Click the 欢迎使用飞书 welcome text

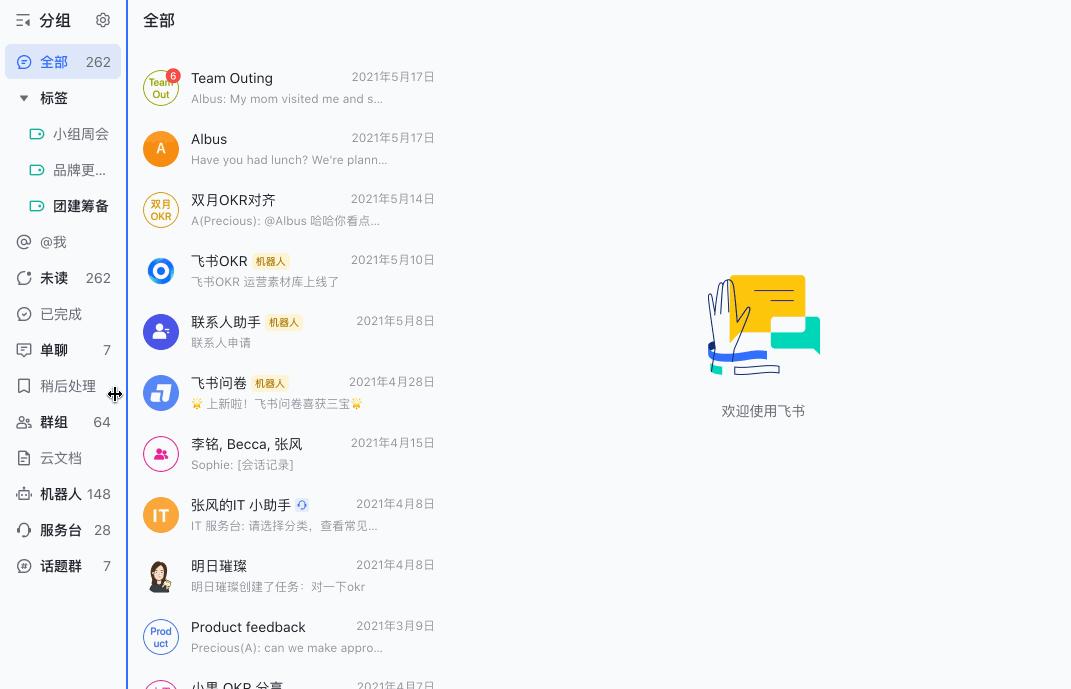[763, 411]
